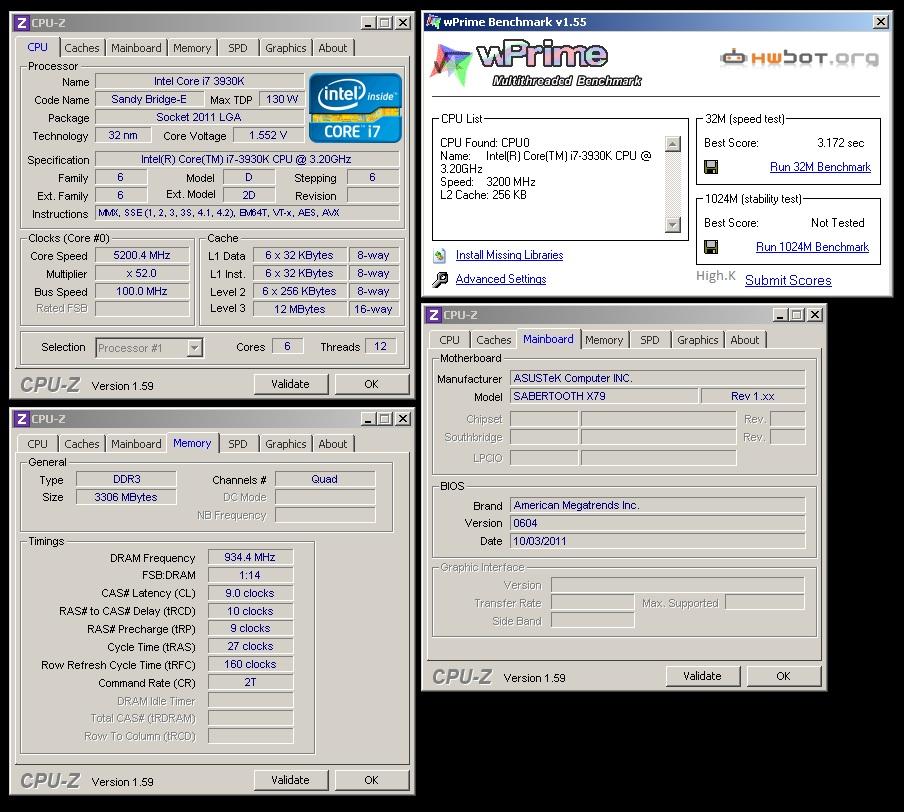Click the CPU-Z Z icon in the CPU window title bar
This screenshot has width=904, height=812.
pos(22,23)
